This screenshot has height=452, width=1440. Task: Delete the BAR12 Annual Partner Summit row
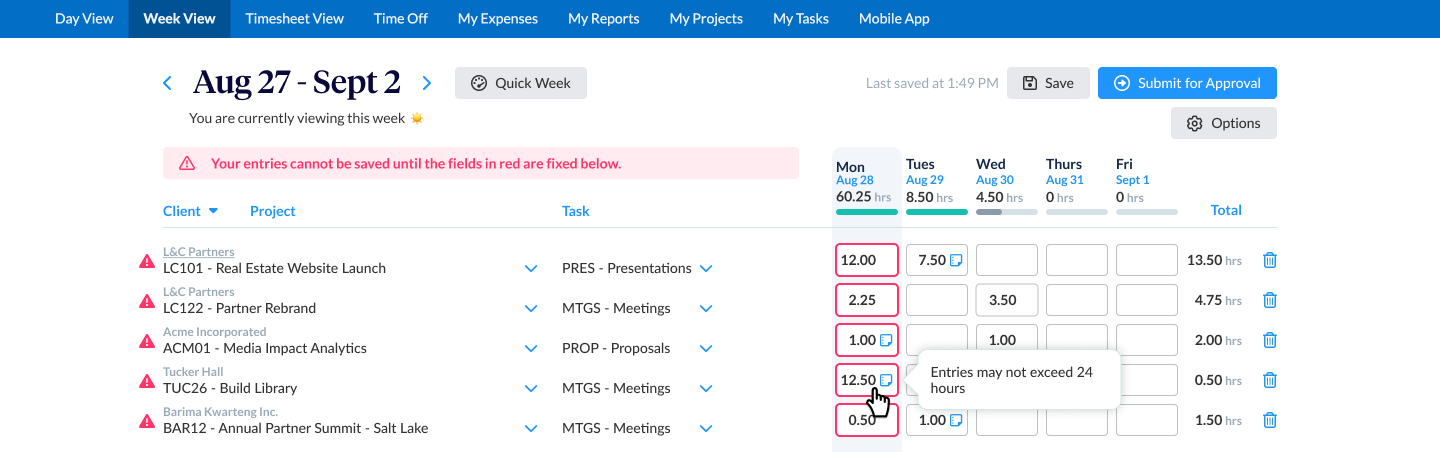point(1270,420)
